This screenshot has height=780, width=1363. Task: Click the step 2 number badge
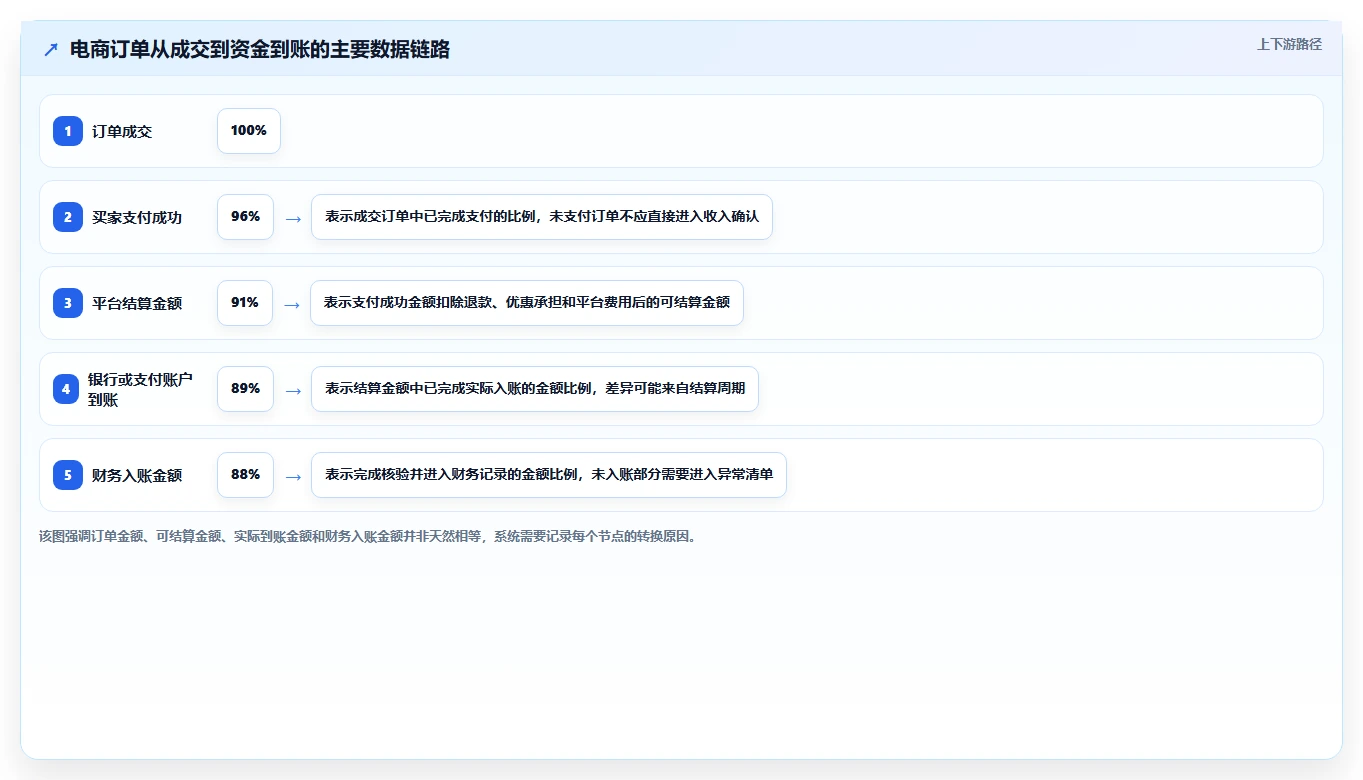[68, 217]
